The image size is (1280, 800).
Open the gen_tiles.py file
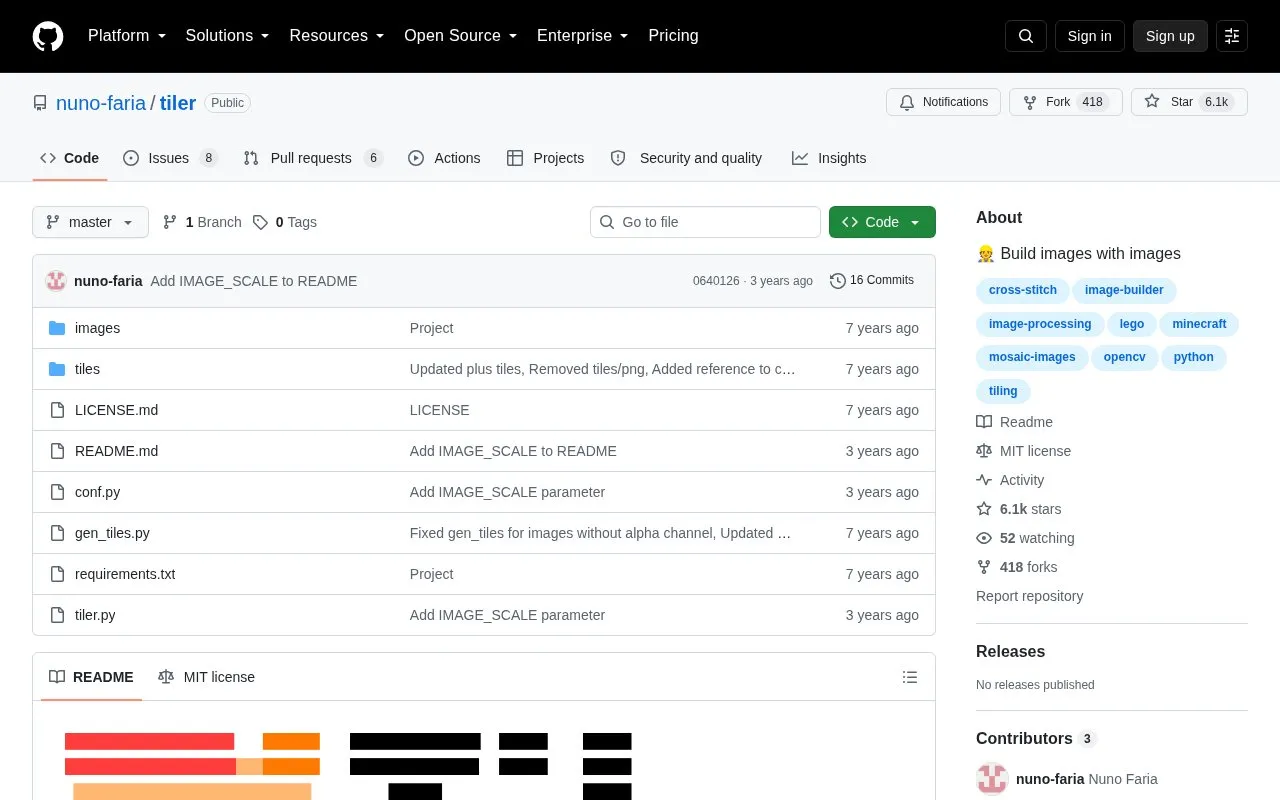point(112,533)
